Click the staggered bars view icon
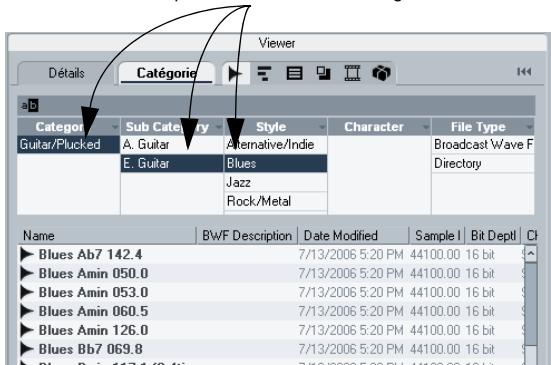The width and height of the screenshot is (551, 365). click(x=264, y=73)
